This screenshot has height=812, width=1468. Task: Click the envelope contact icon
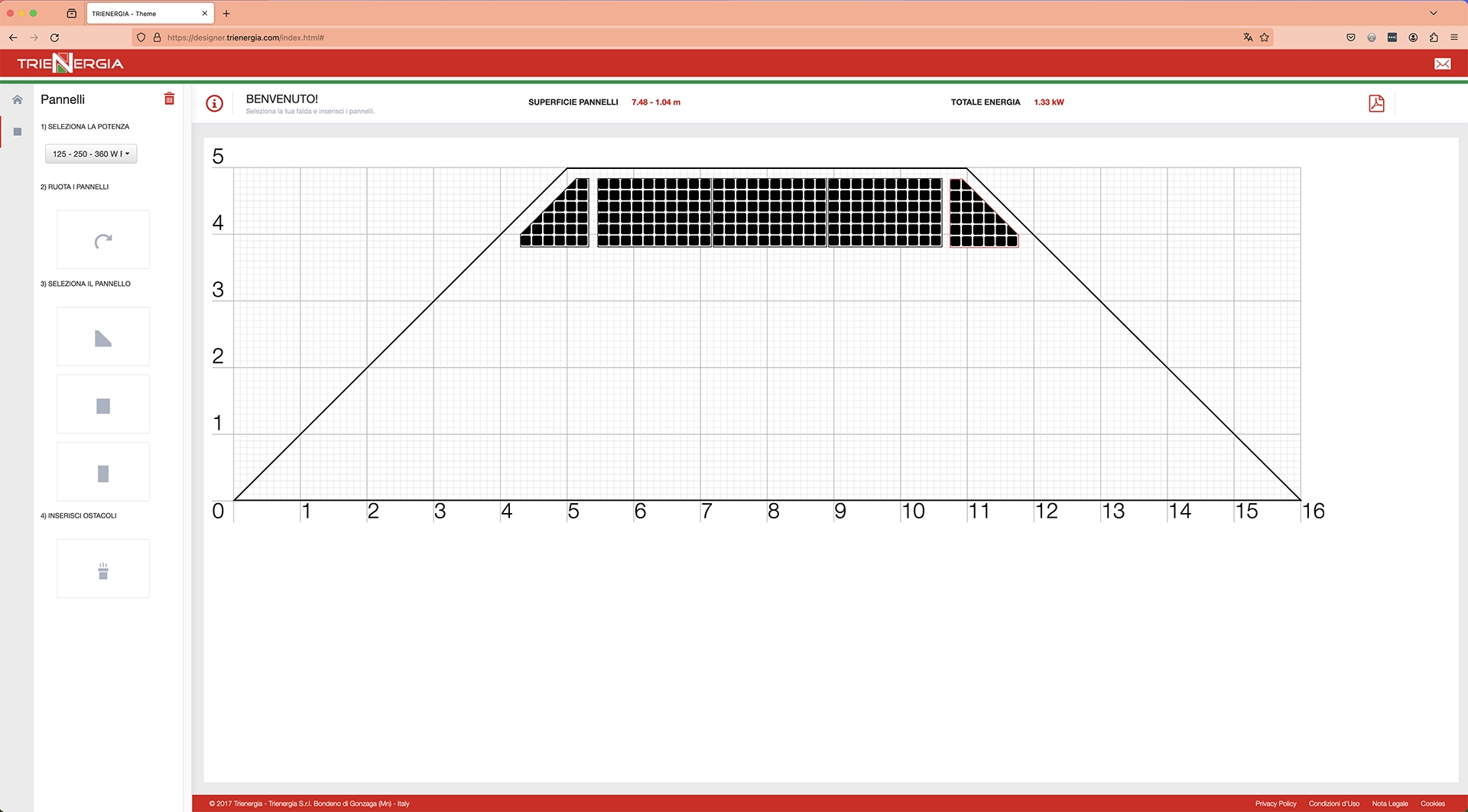[1442, 63]
